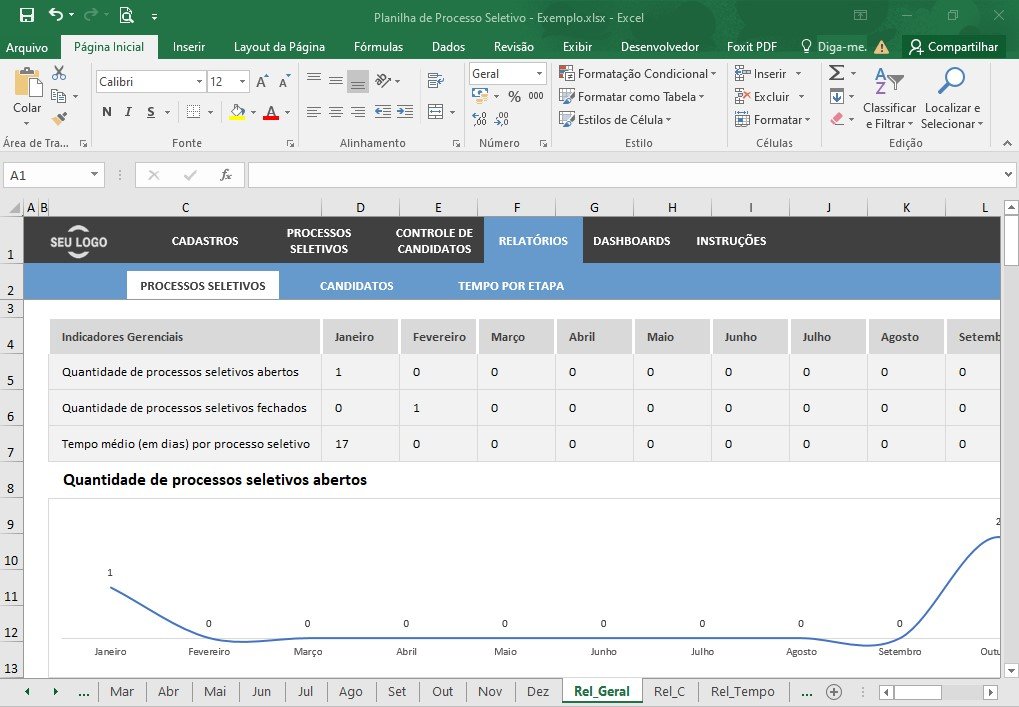Undo the last action
This screenshot has width=1019, height=707.
click(x=57, y=14)
